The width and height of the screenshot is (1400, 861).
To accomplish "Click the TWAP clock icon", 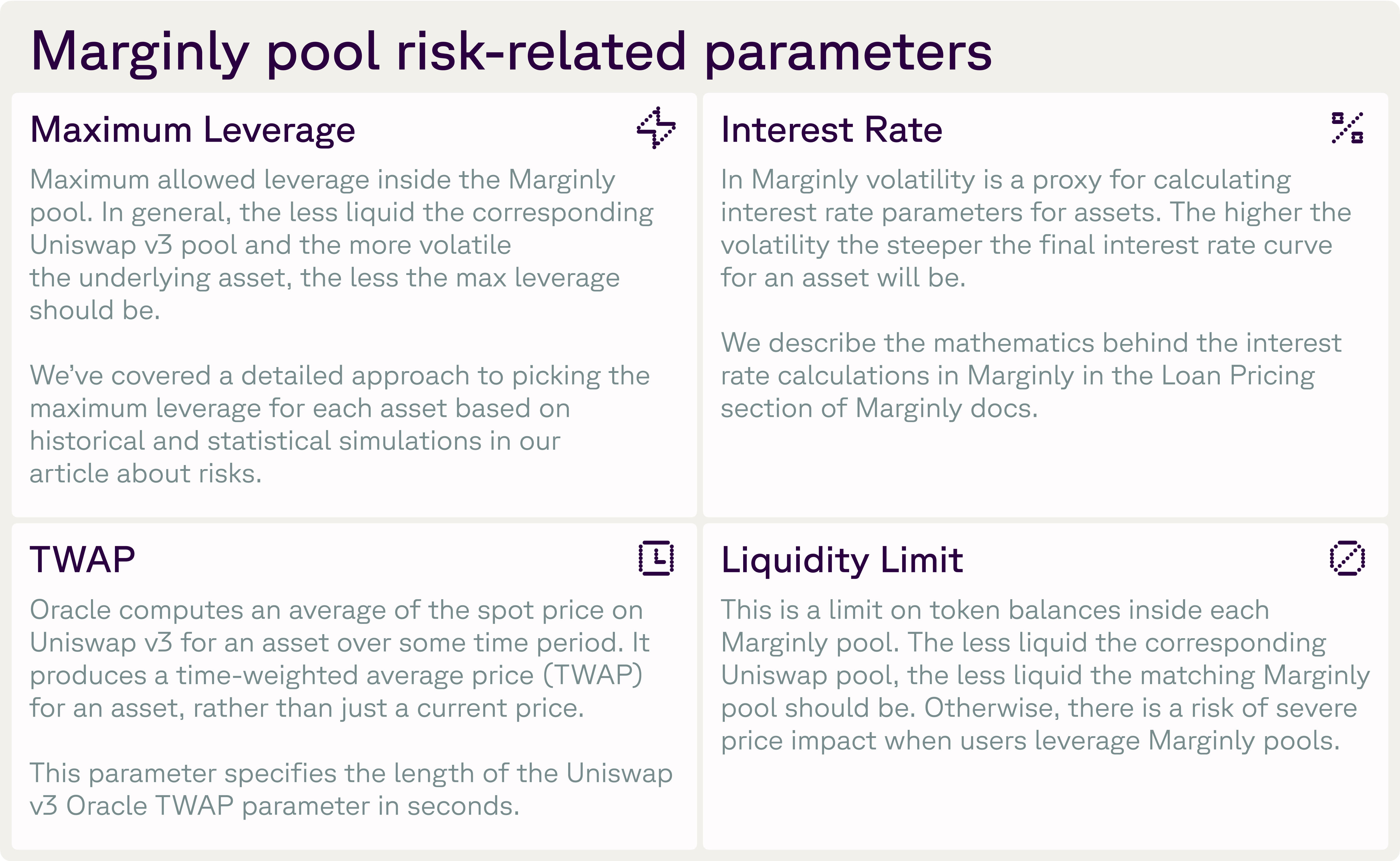I will (x=656, y=558).
